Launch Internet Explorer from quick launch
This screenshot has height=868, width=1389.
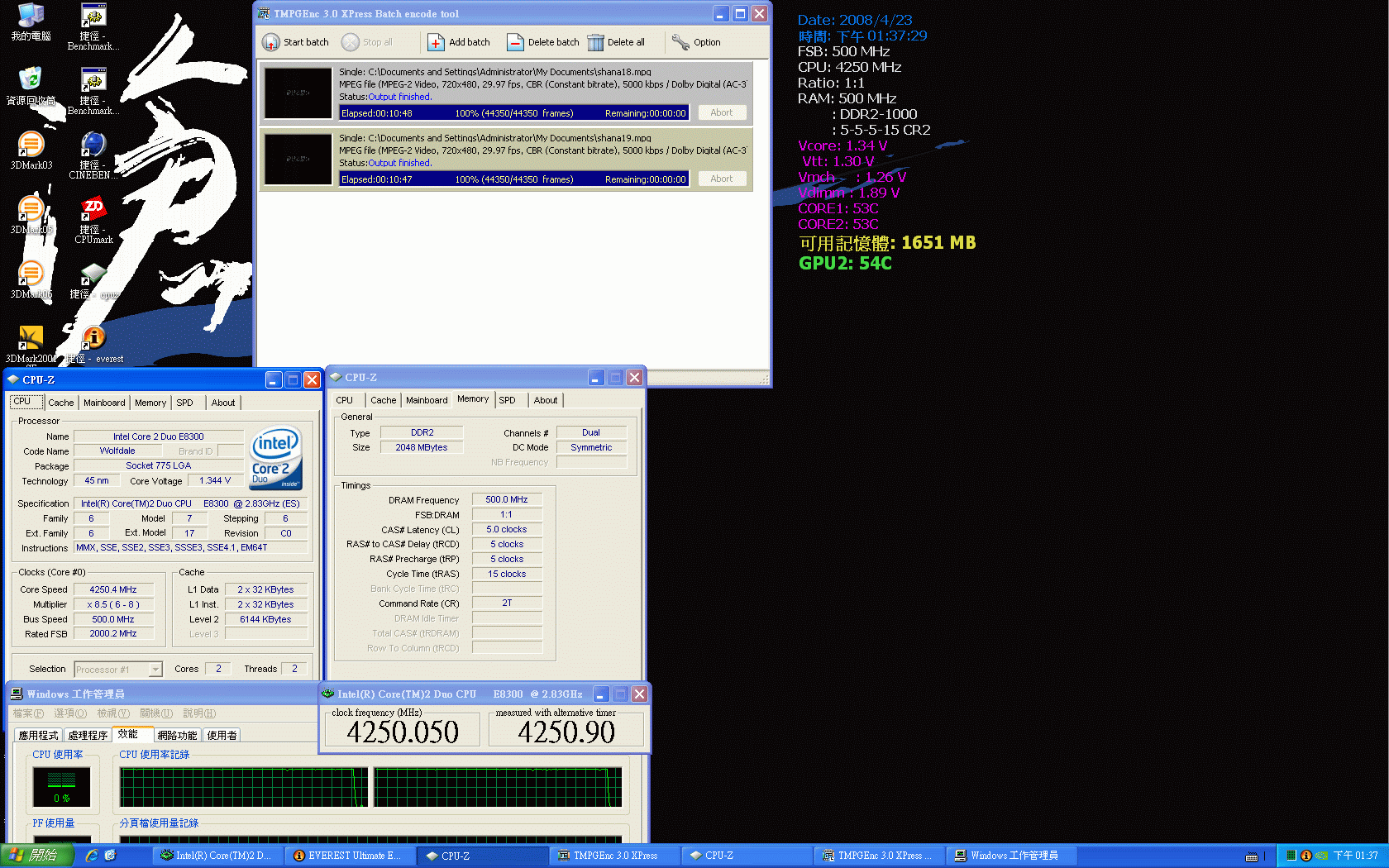(x=91, y=856)
